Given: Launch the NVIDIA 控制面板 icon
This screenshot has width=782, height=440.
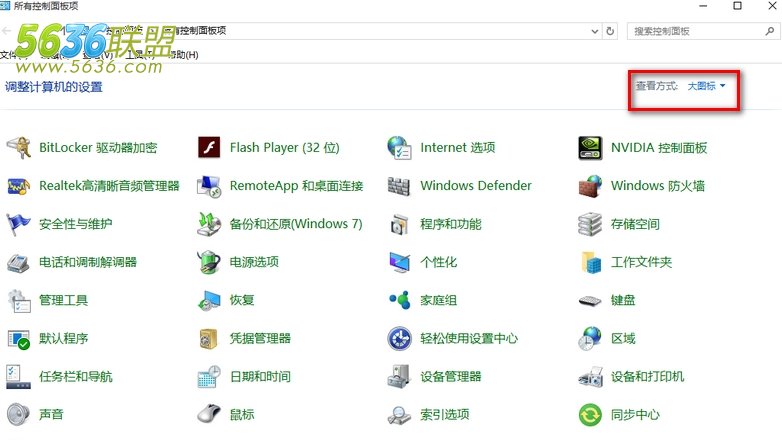Looking at the screenshot, I should pyautogui.click(x=590, y=148).
